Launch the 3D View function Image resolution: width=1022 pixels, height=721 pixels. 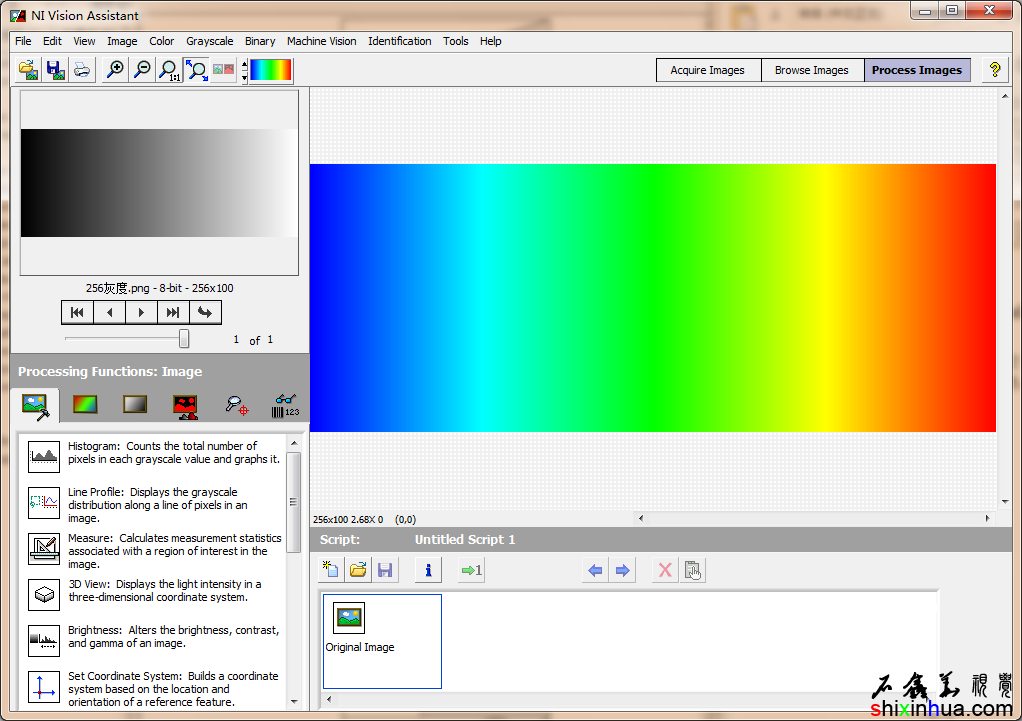44,594
